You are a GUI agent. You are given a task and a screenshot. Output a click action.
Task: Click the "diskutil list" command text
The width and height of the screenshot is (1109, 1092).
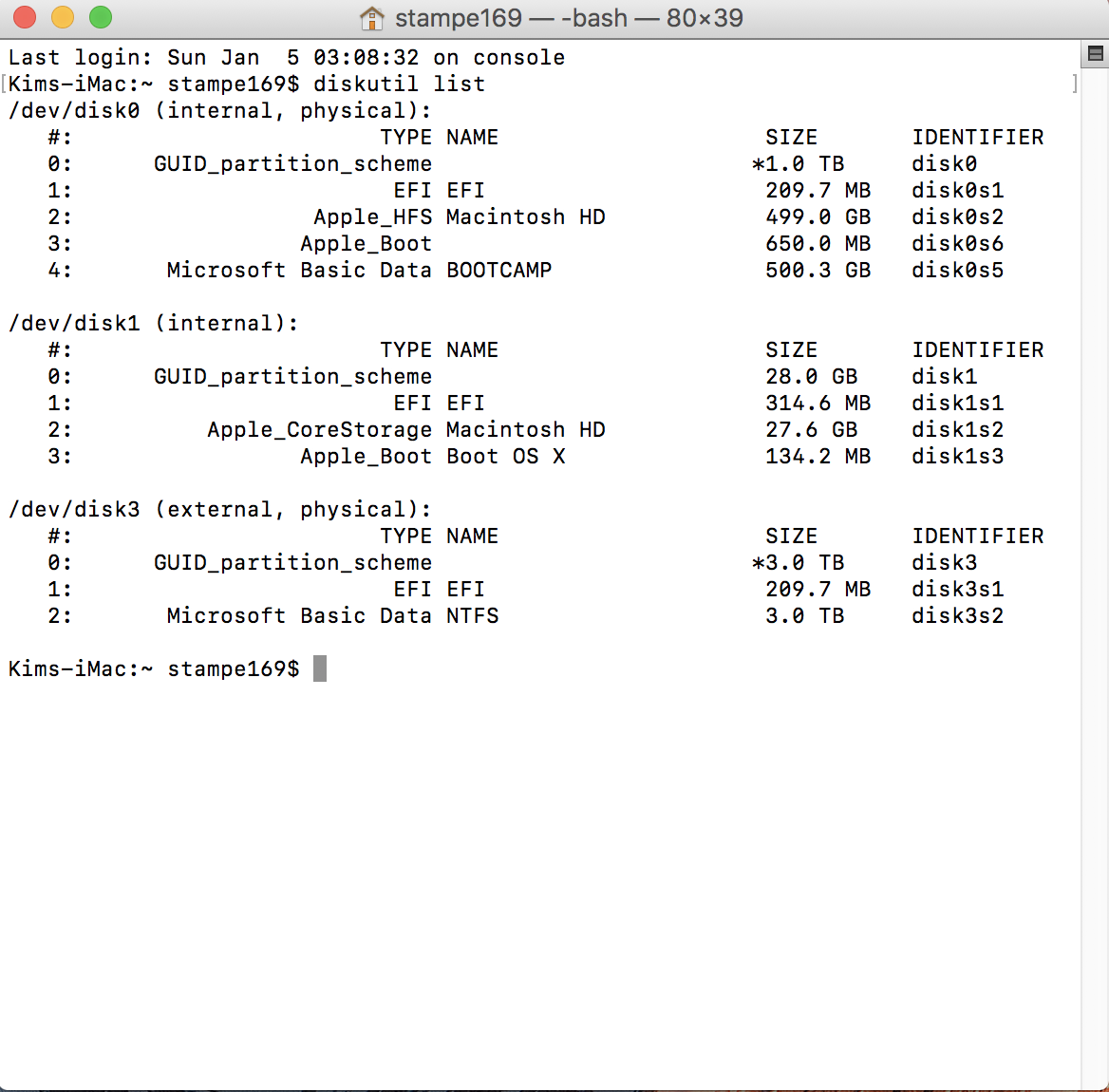400,85
